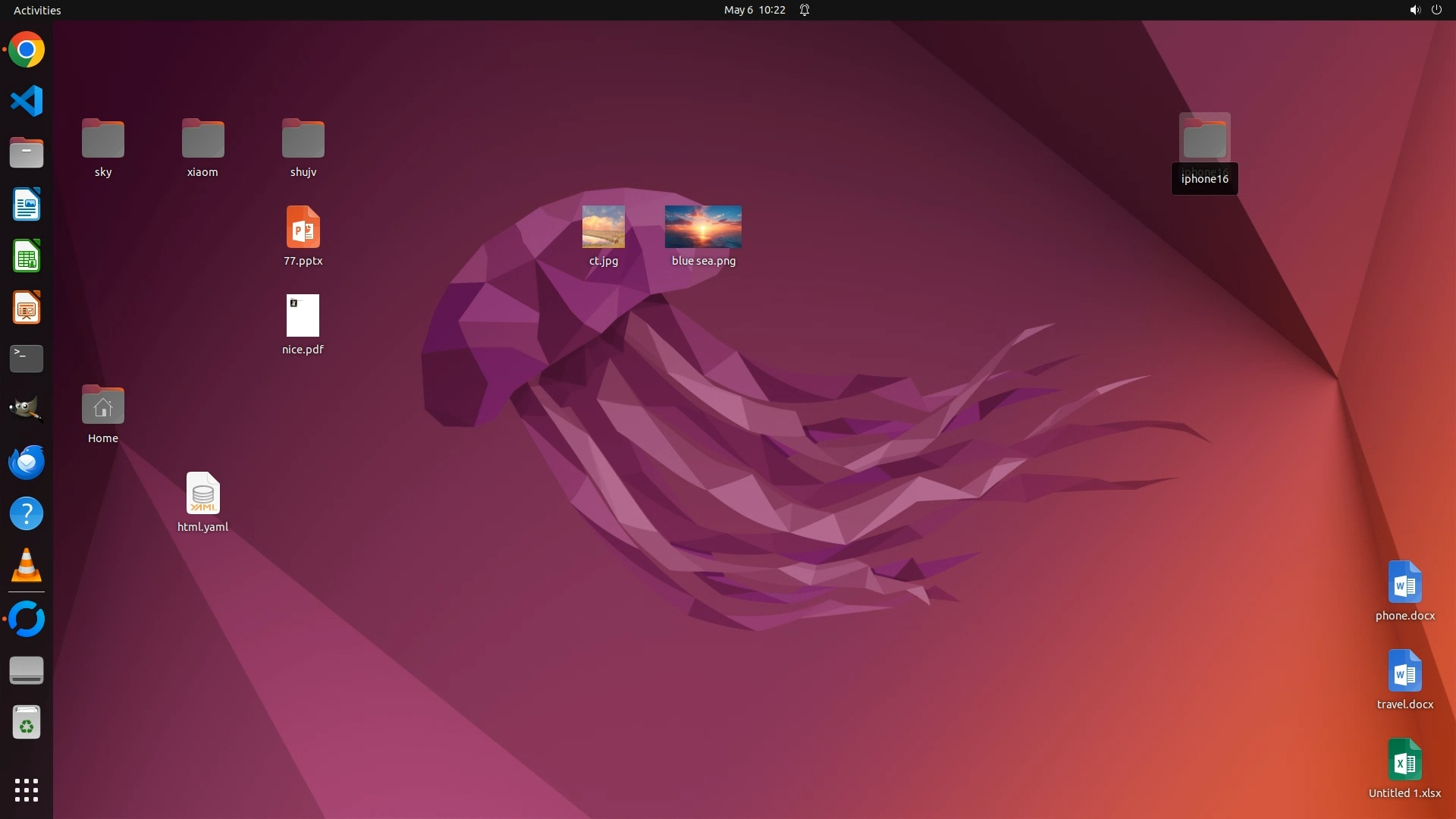Screen dimensions: 1456x819
Task: Select the 77.pptx presentation file
Action: [303, 227]
